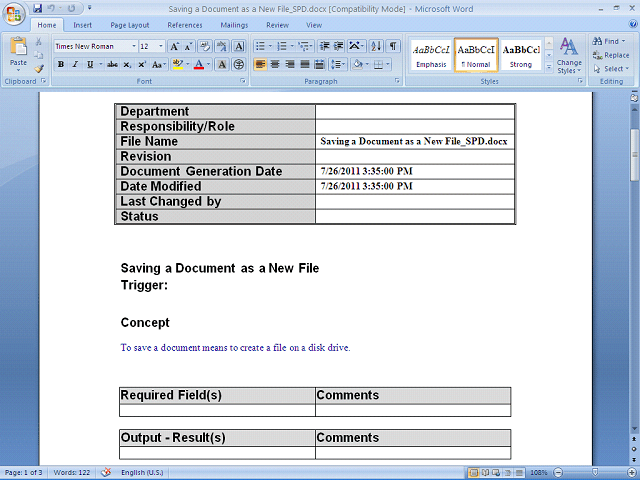The image size is (640, 480).
Task: Click the zoom slider handle
Action: 595,472
